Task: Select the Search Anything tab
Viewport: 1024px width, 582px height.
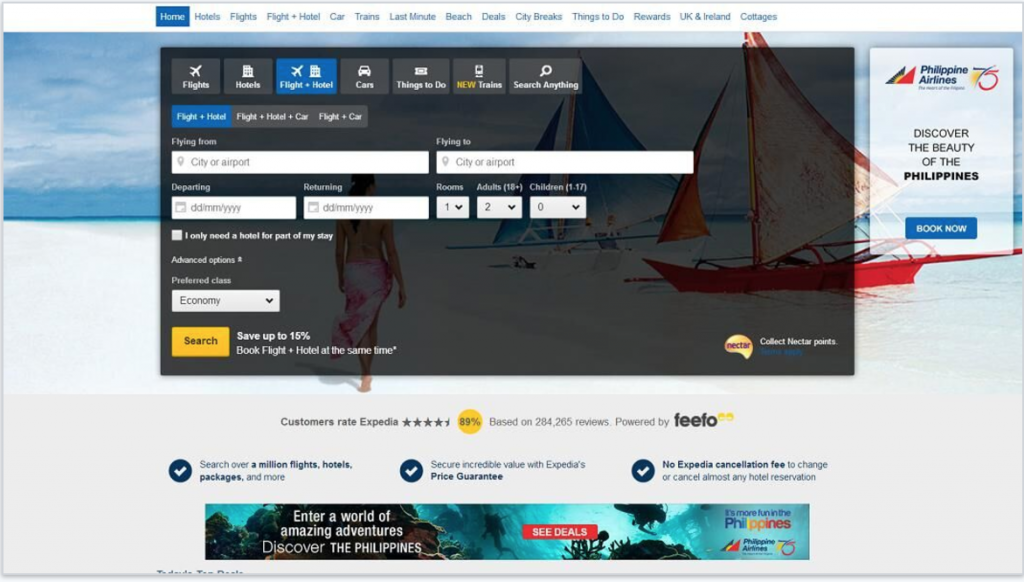Action: tap(545, 76)
